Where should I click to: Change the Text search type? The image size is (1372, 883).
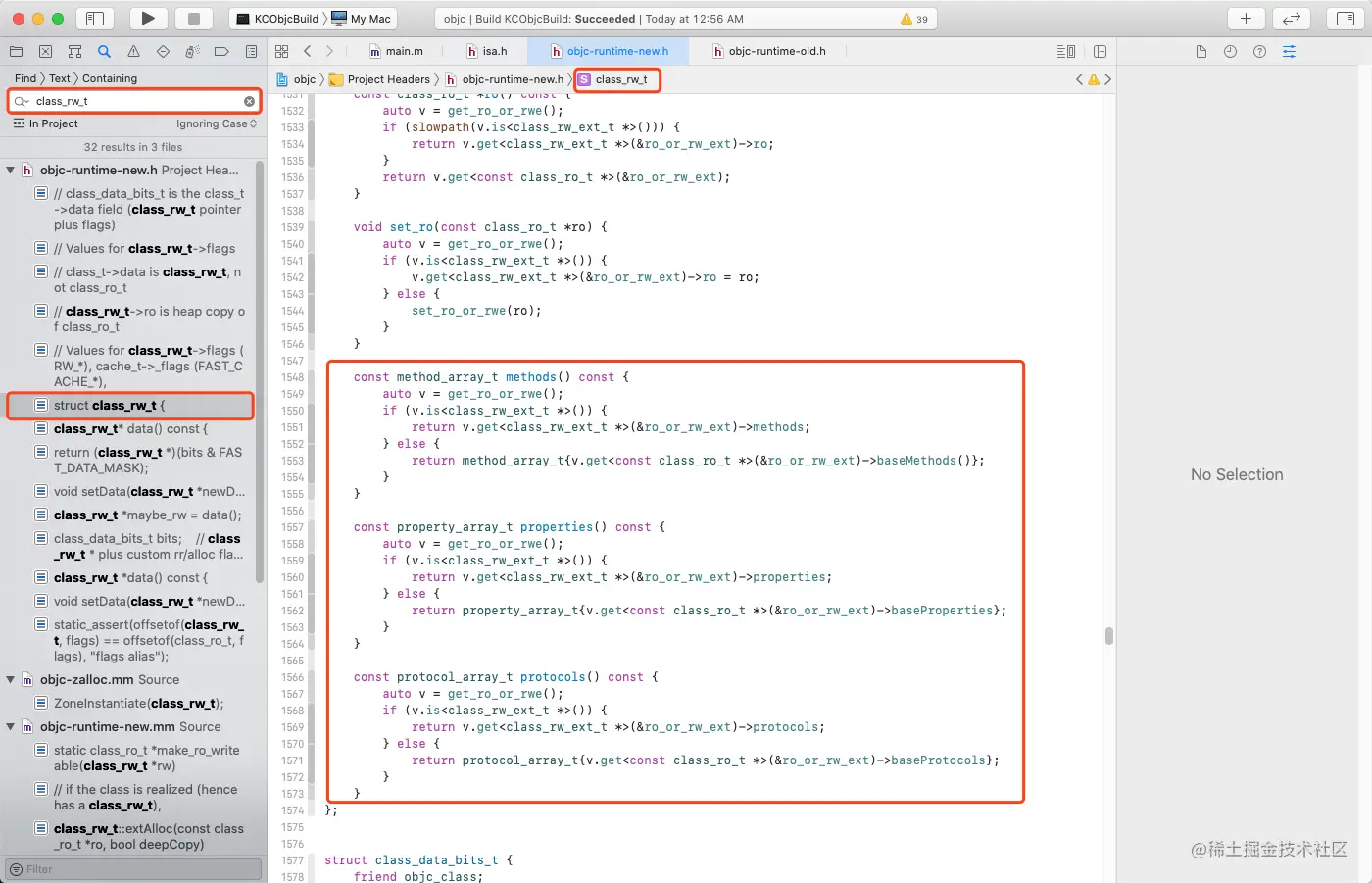60,78
